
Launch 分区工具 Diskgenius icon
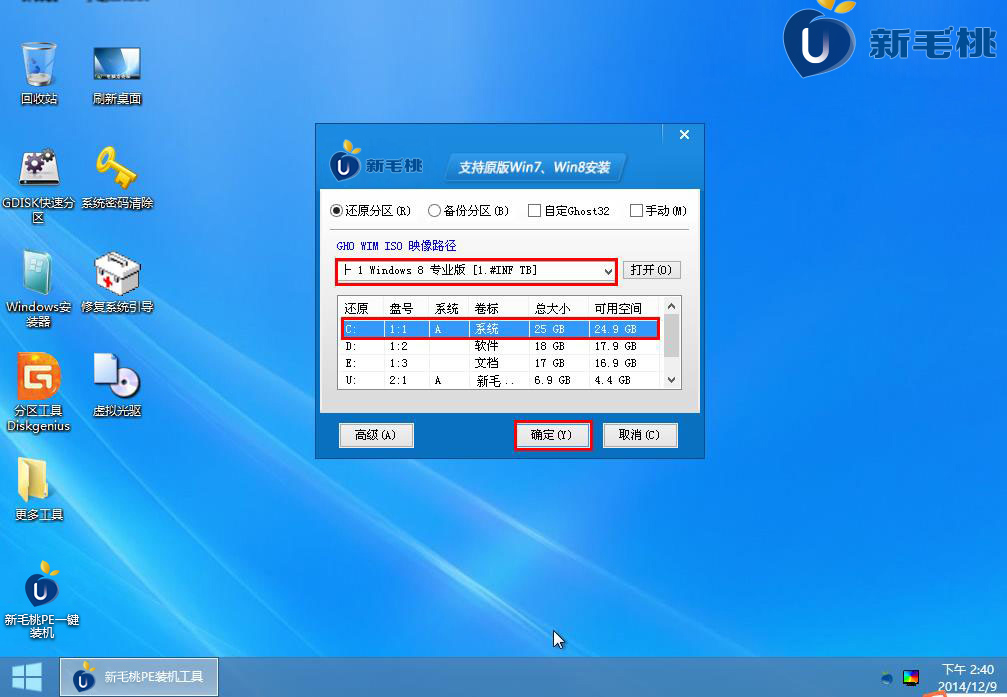tap(39, 392)
